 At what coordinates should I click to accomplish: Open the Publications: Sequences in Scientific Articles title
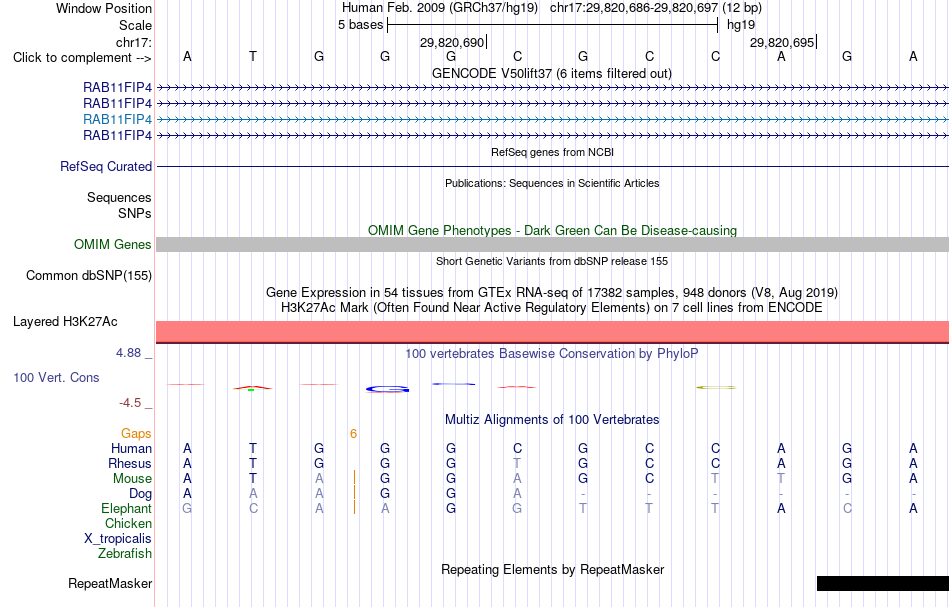coord(552,183)
